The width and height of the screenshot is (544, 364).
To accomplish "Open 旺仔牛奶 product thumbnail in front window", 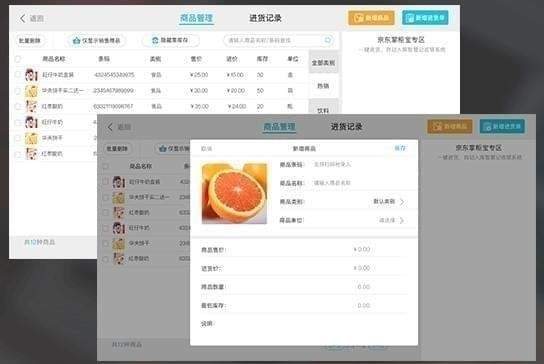I will pos(119,228).
